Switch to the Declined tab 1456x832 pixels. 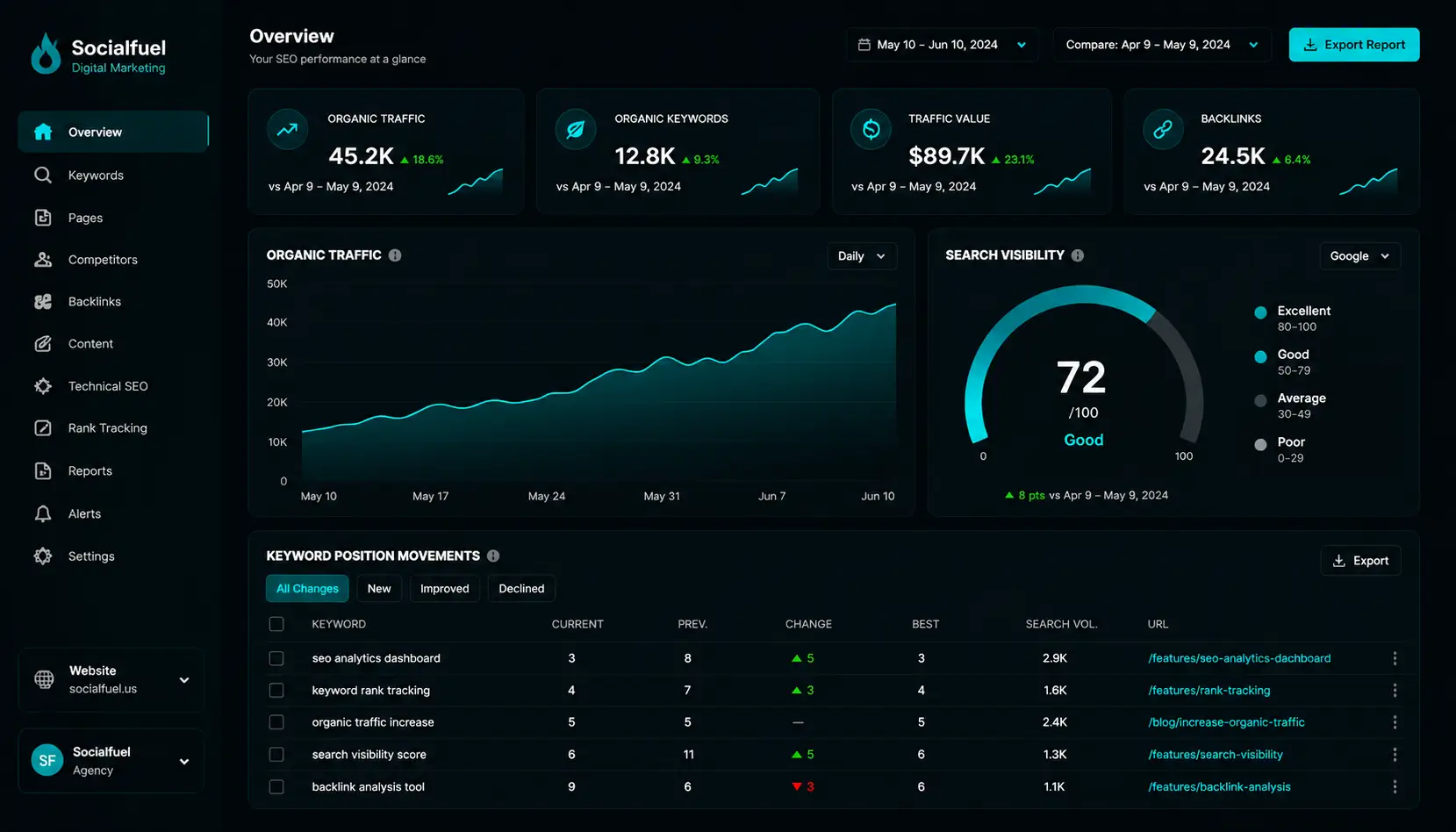521,588
